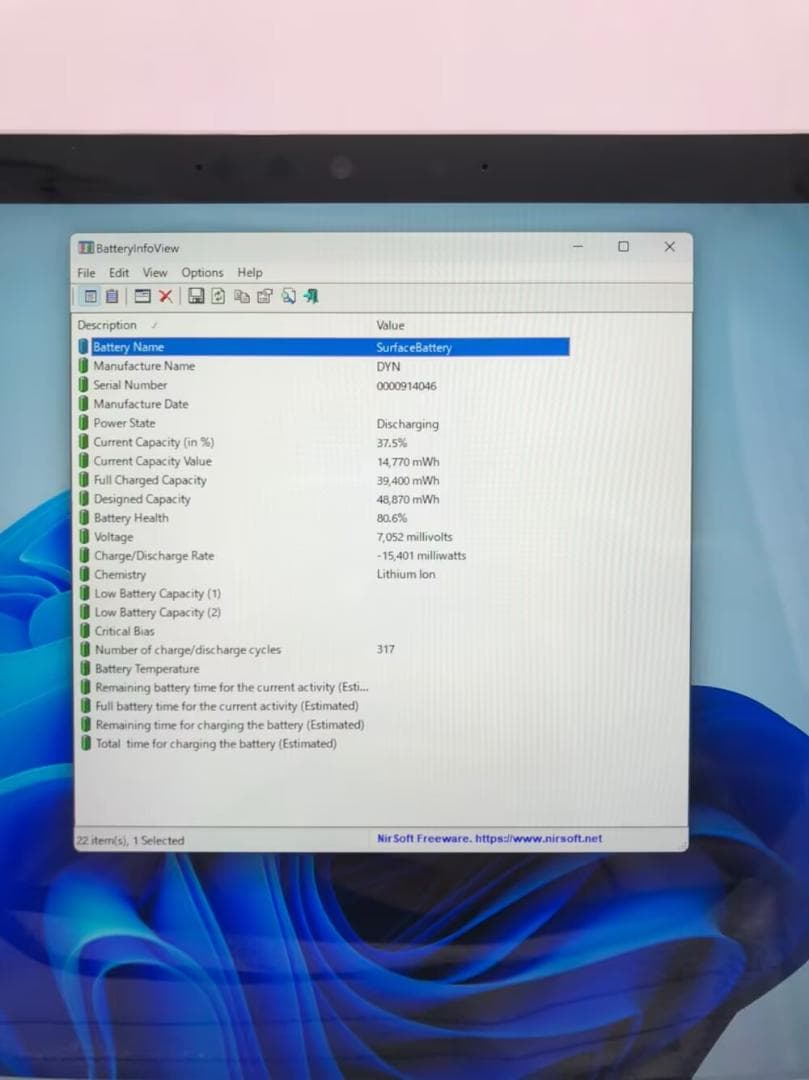Screen dimensions: 809x1080
Task: Click the red X delete toolbar icon
Action: [165, 296]
